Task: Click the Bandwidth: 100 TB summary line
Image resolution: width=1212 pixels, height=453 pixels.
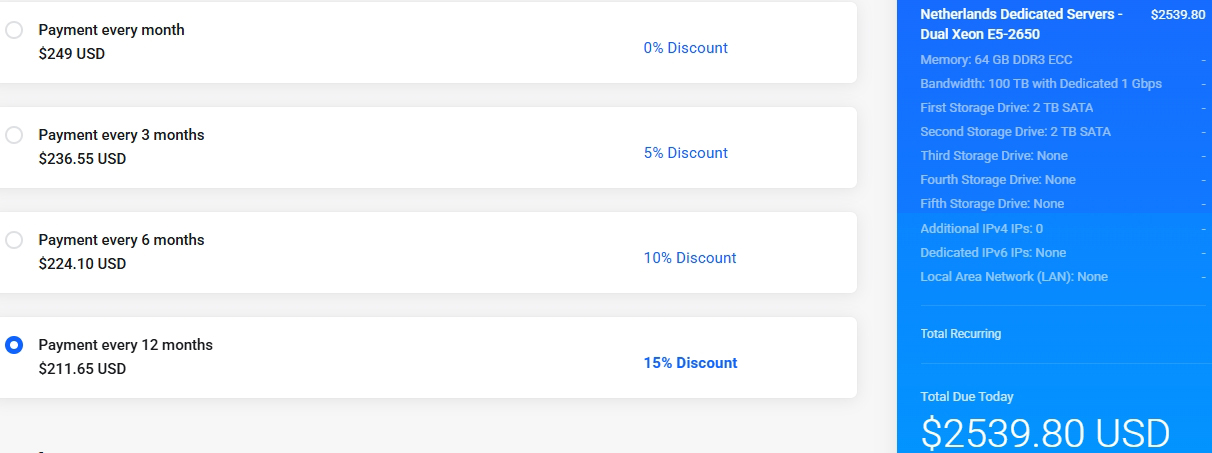Action: (x=1041, y=84)
